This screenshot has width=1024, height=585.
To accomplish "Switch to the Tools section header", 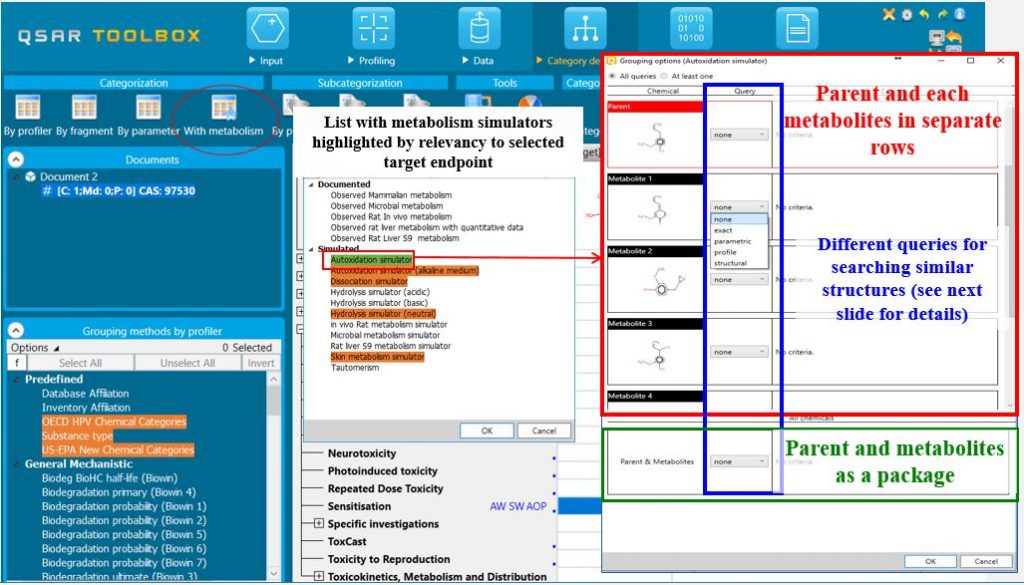I will coord(507,83).
